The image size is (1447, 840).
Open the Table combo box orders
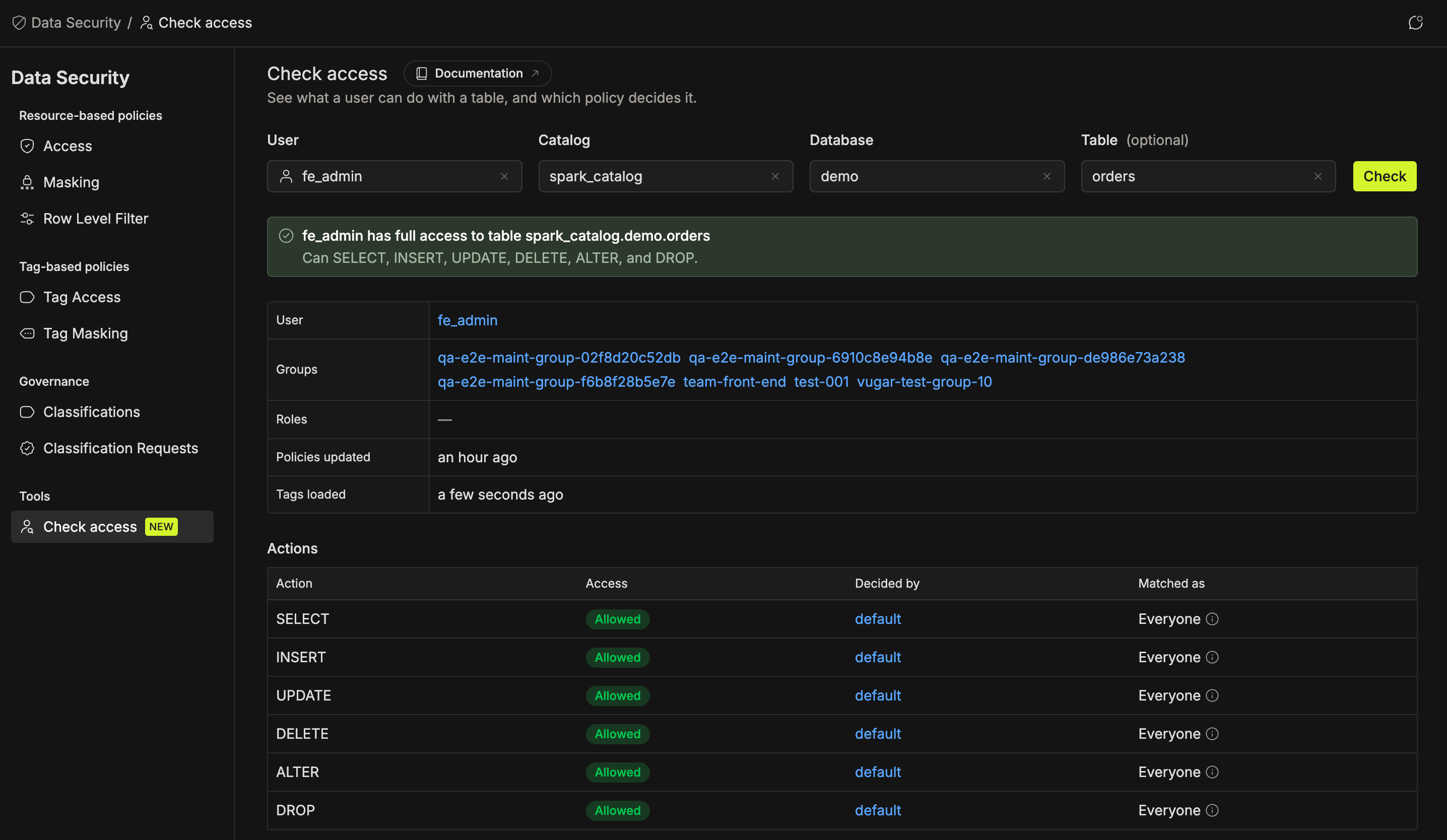click(1208, 176)
